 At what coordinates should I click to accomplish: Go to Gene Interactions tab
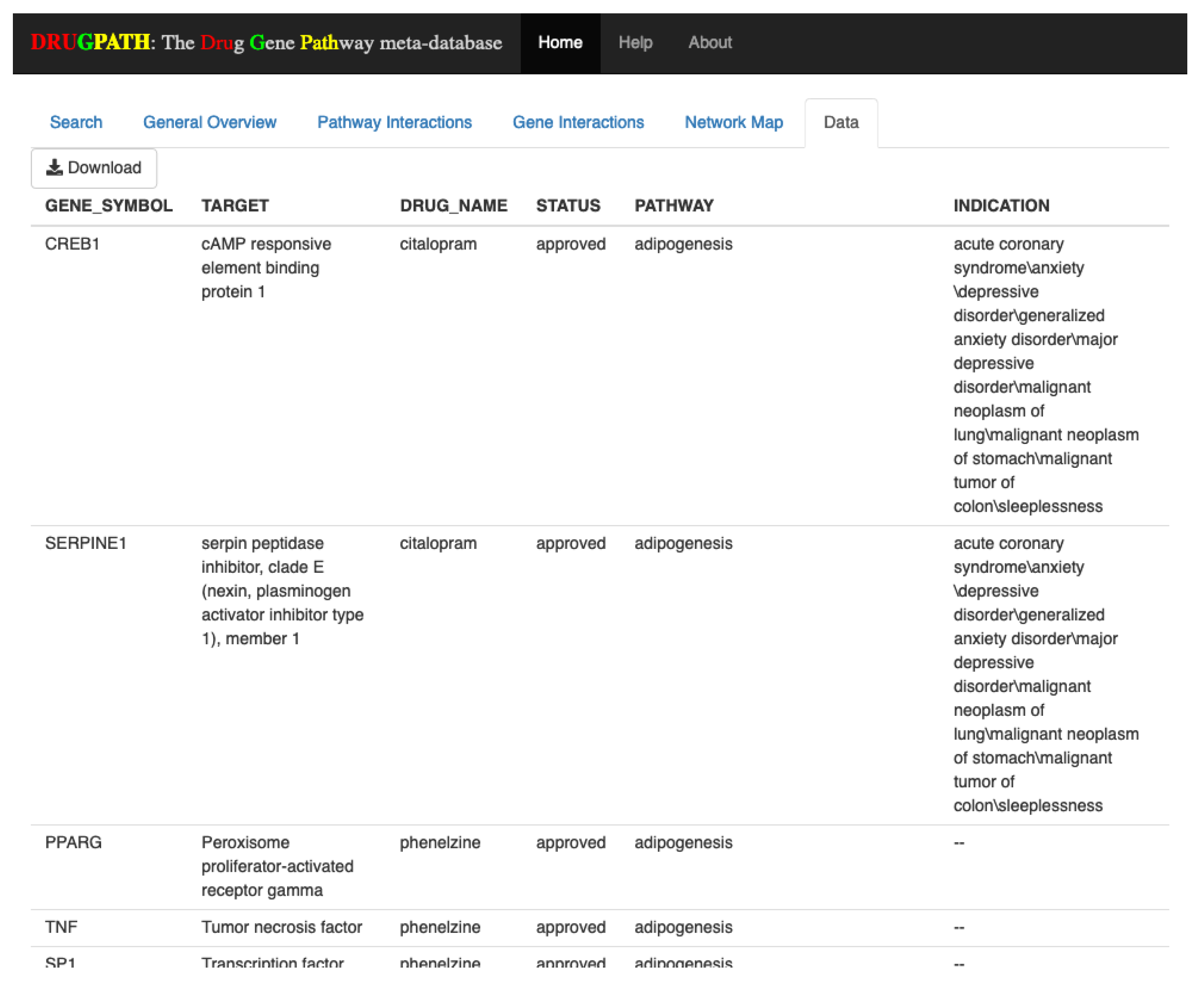[x=577, y=123]
